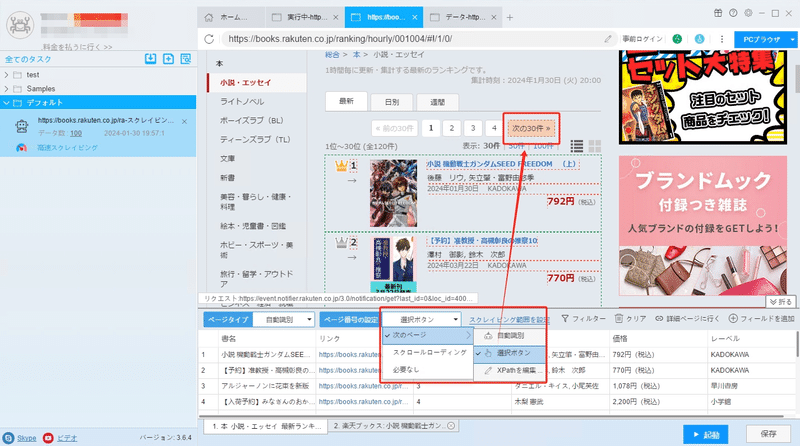Open ライトノベル category in the sidebar

coord(242,102)
